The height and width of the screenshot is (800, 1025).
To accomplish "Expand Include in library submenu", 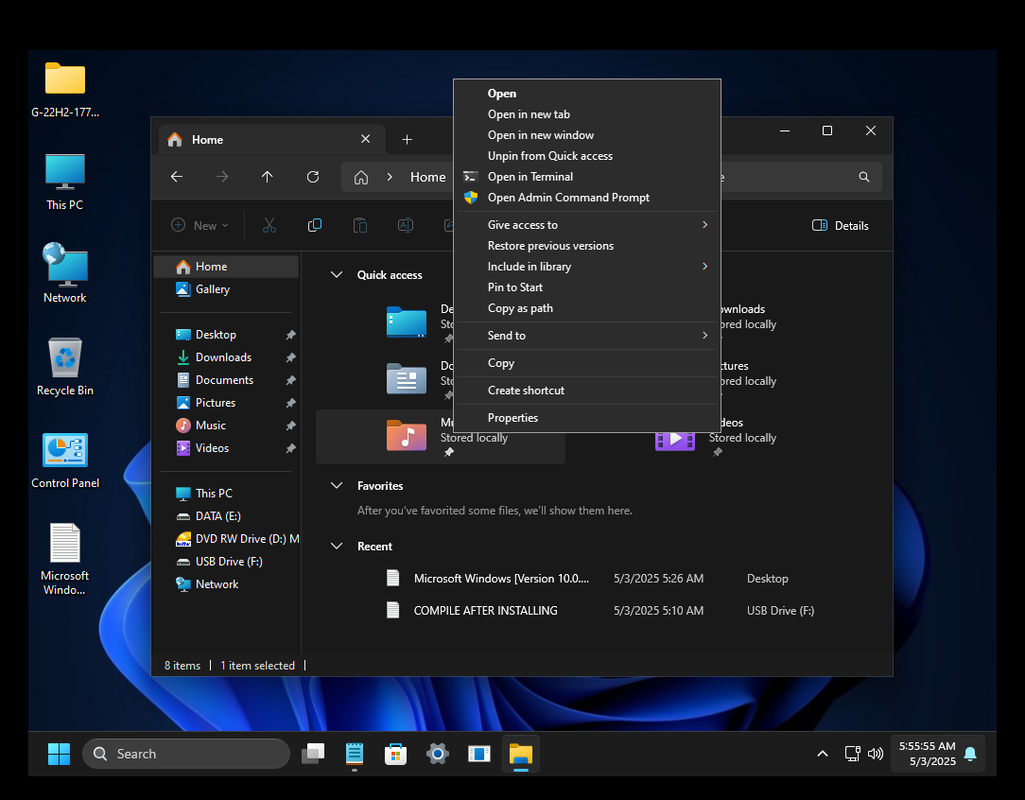I will (x=587, y=267).
